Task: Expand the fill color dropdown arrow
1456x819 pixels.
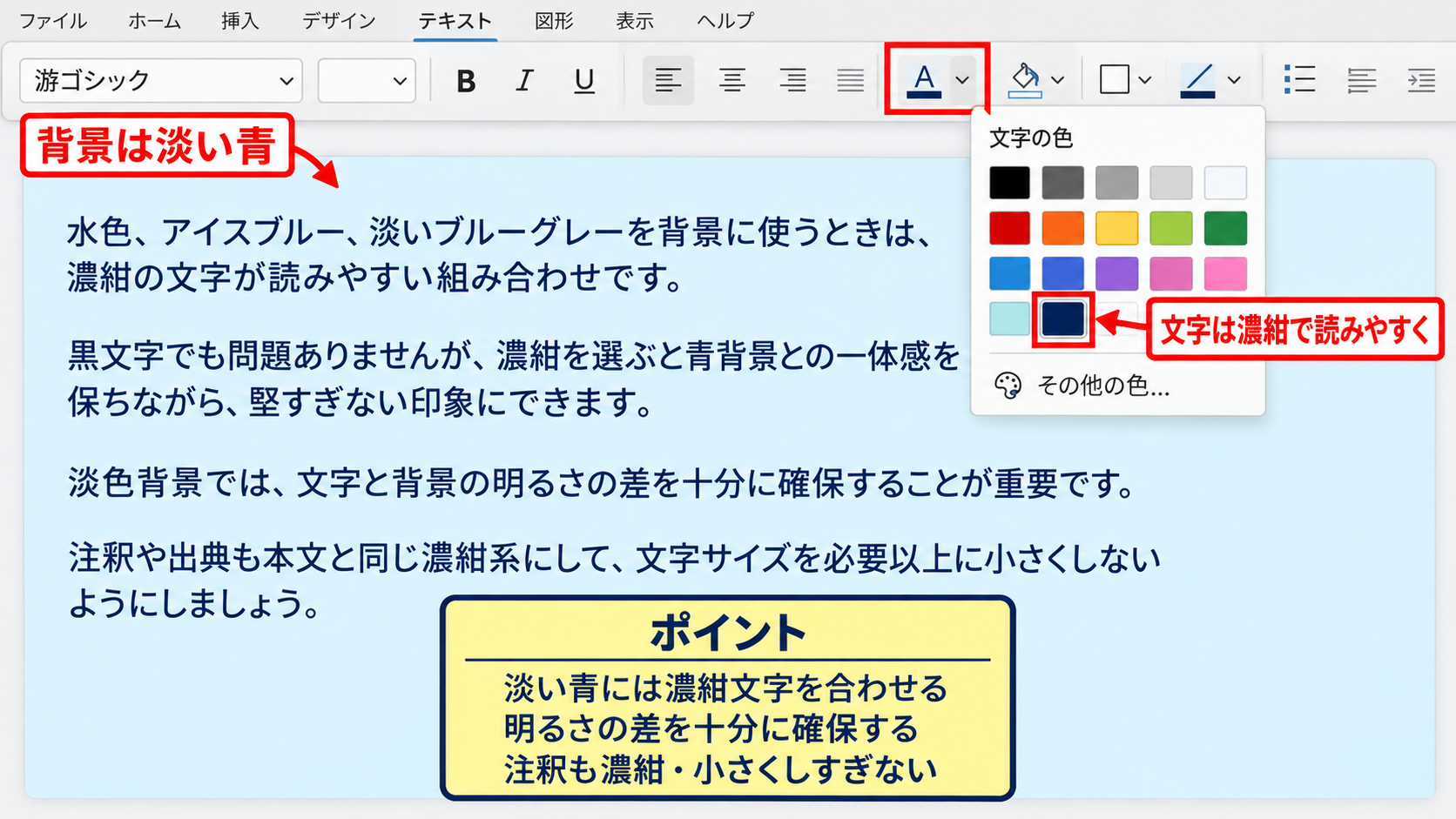Action: pyautogui.click(x=1057, y=80)
